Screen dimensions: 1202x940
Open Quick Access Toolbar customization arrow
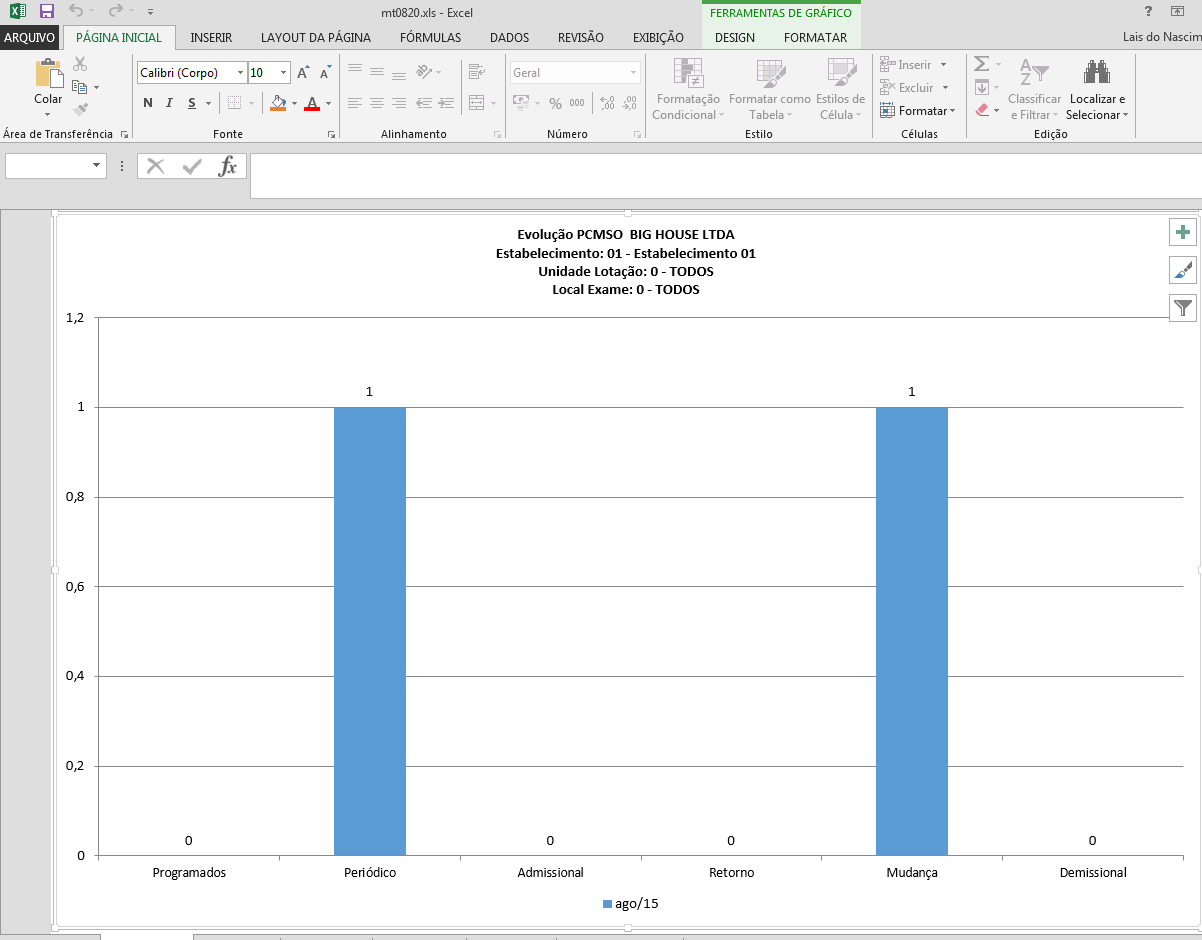pyautogui.click(x=150, y=13)
